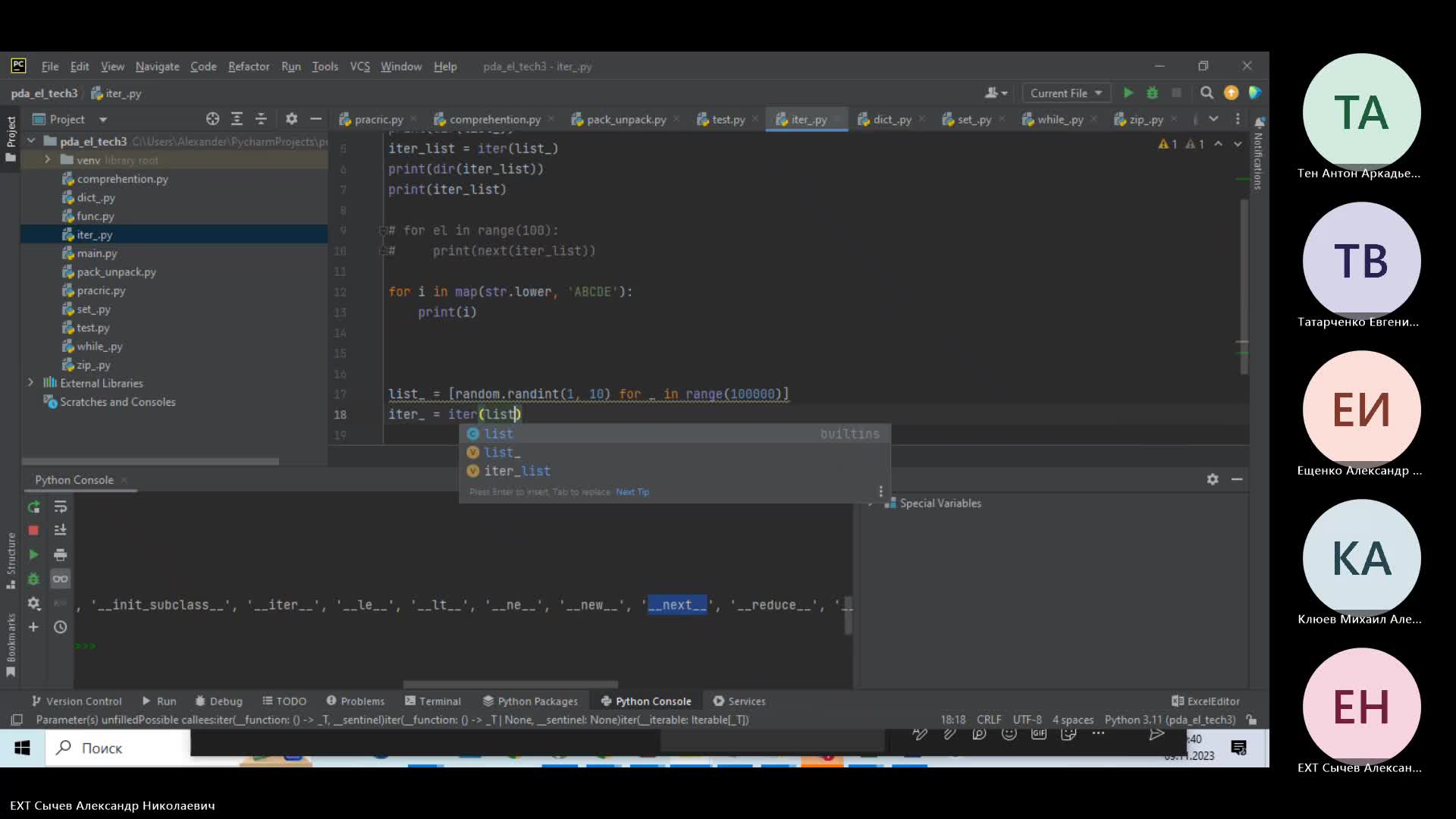This screenshot has height=819, width=1456.
Task: Open the Refactor menu
Action: [x=249, y=66]
